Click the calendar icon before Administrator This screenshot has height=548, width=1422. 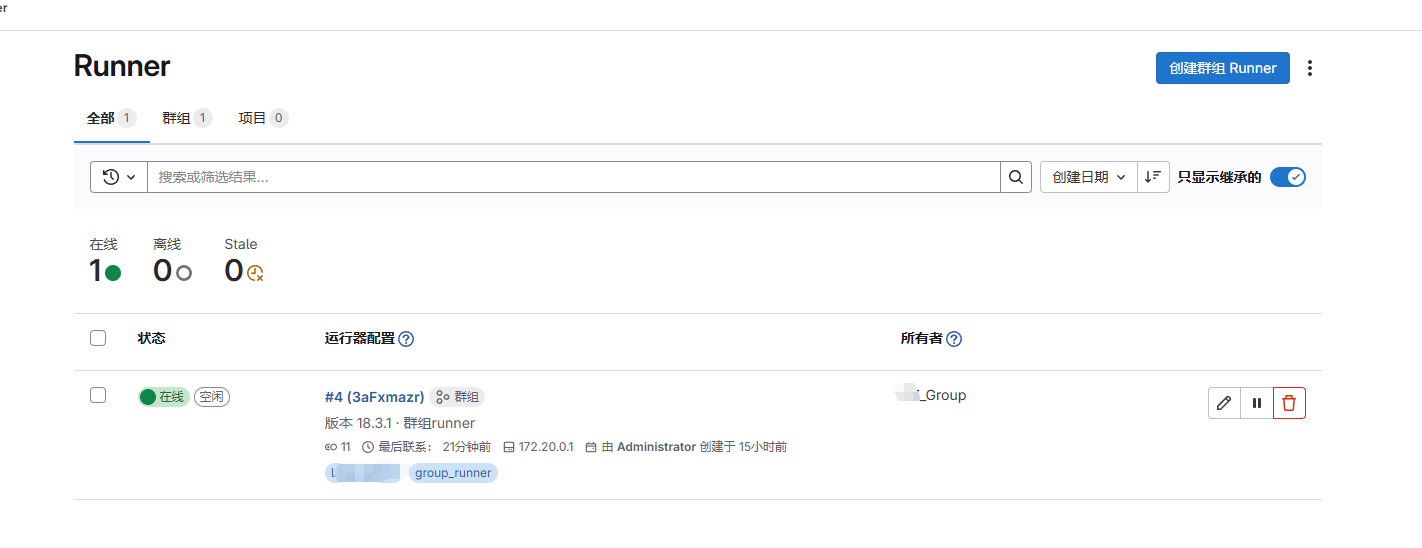tap(591, 447)
